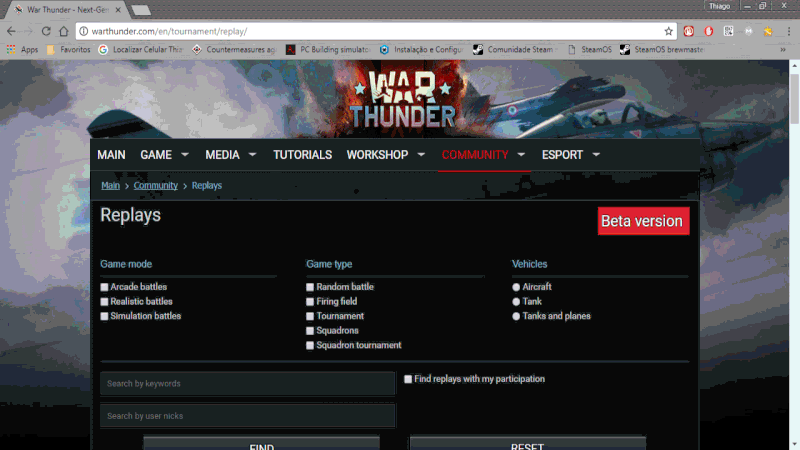Check the Squadrons game type

tap(310, 331)
